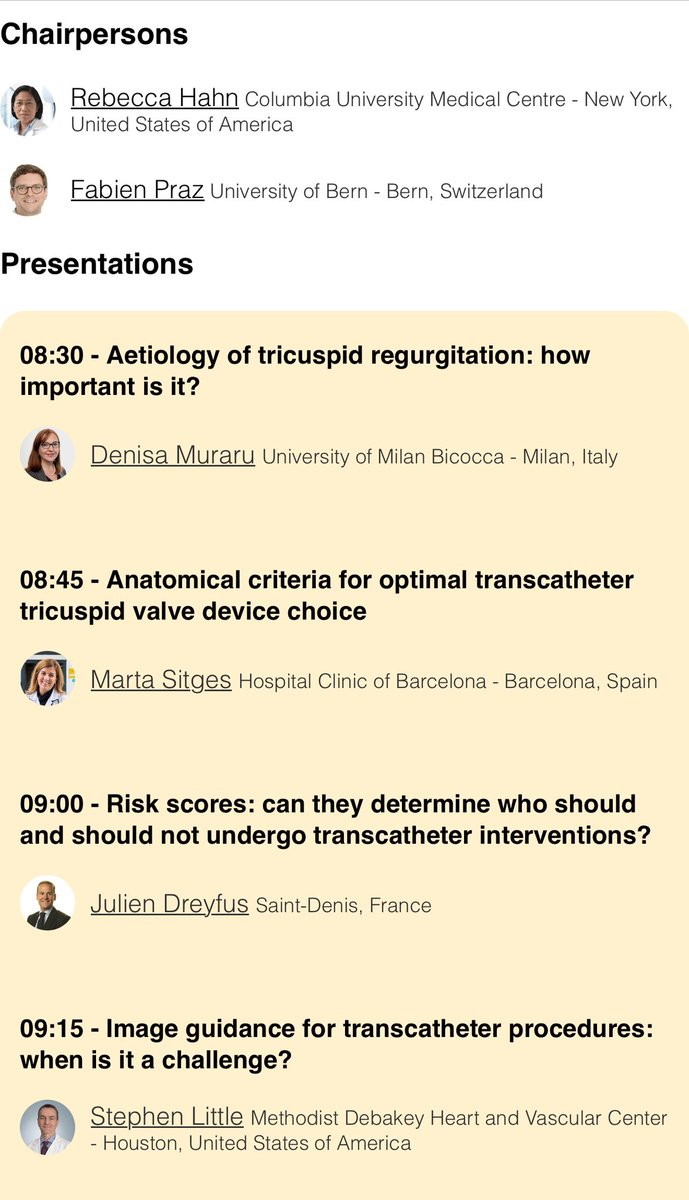Image resolution: width=689 pixels, height=1200 pixels.
Task: Click Julien Dreyfus's avatar photo
Action: pyautogui.click(x=47, y=904)
